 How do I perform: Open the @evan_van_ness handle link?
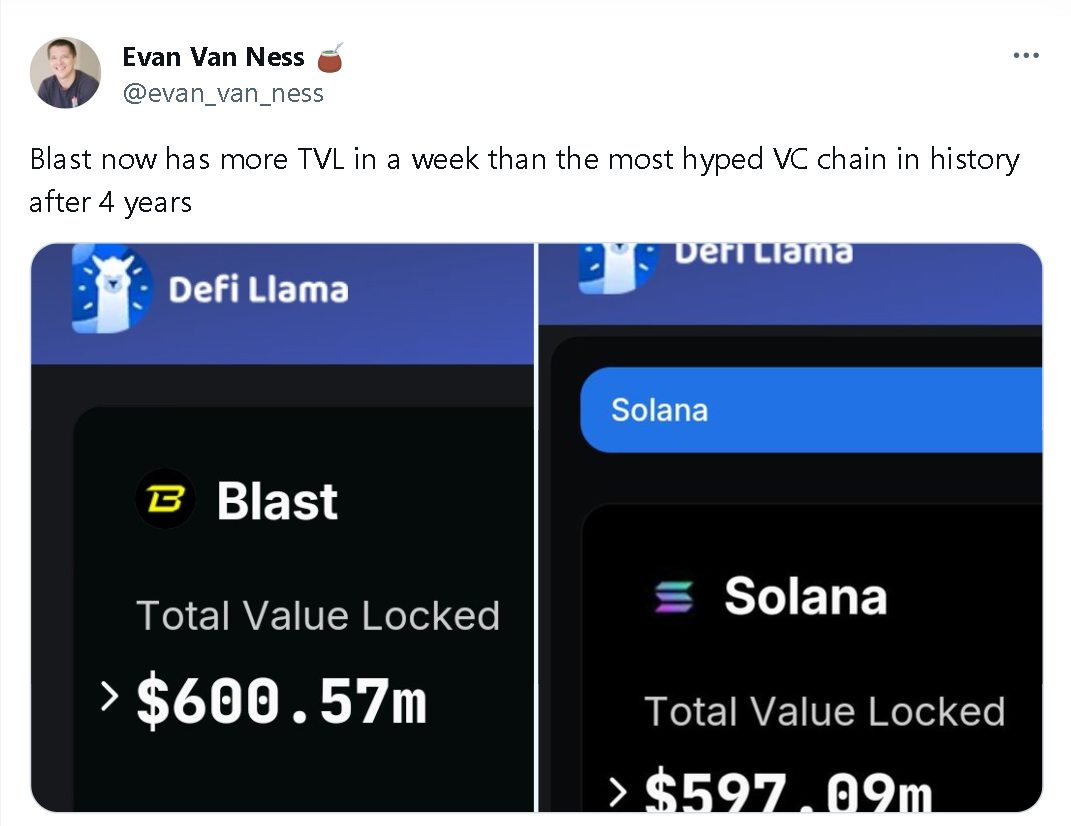tap(223, 93)
